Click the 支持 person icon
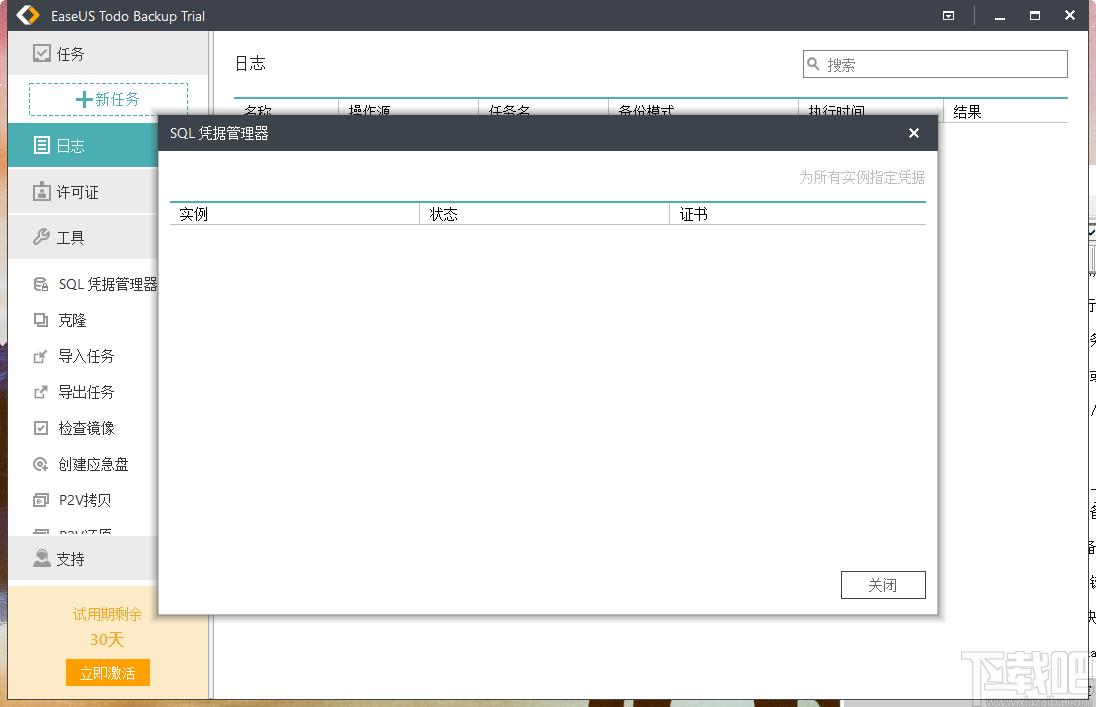Image resolution: width=1096 pixels, height=707 pixels. tap(42, 558)
